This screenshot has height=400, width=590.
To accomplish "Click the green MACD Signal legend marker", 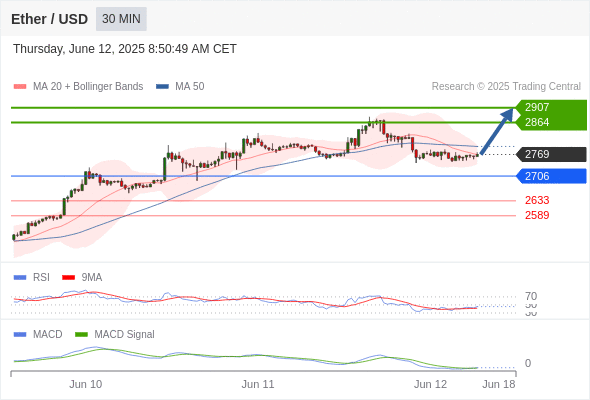I will [x=82, y=334].
